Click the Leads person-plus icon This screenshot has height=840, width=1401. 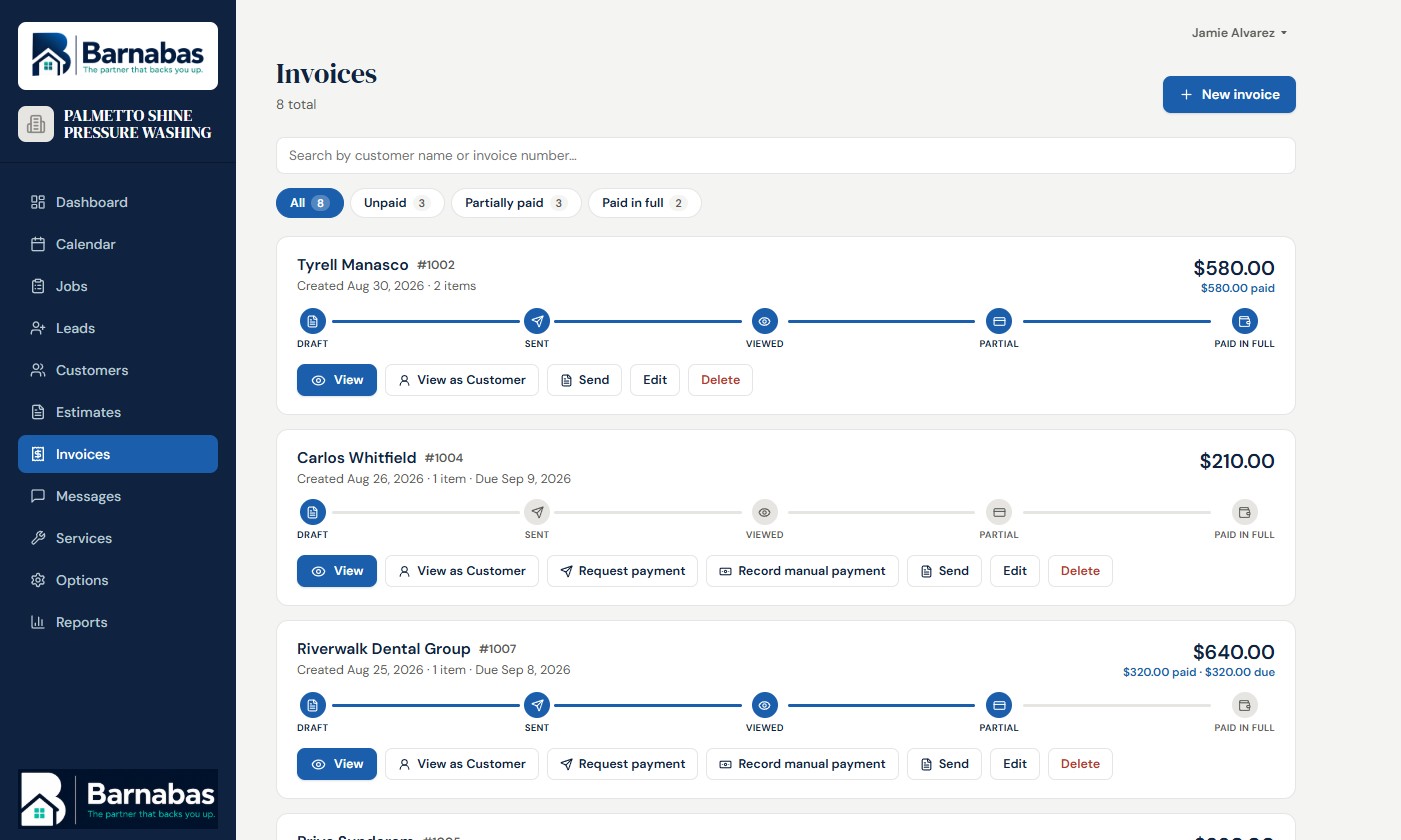click(38, 328)
